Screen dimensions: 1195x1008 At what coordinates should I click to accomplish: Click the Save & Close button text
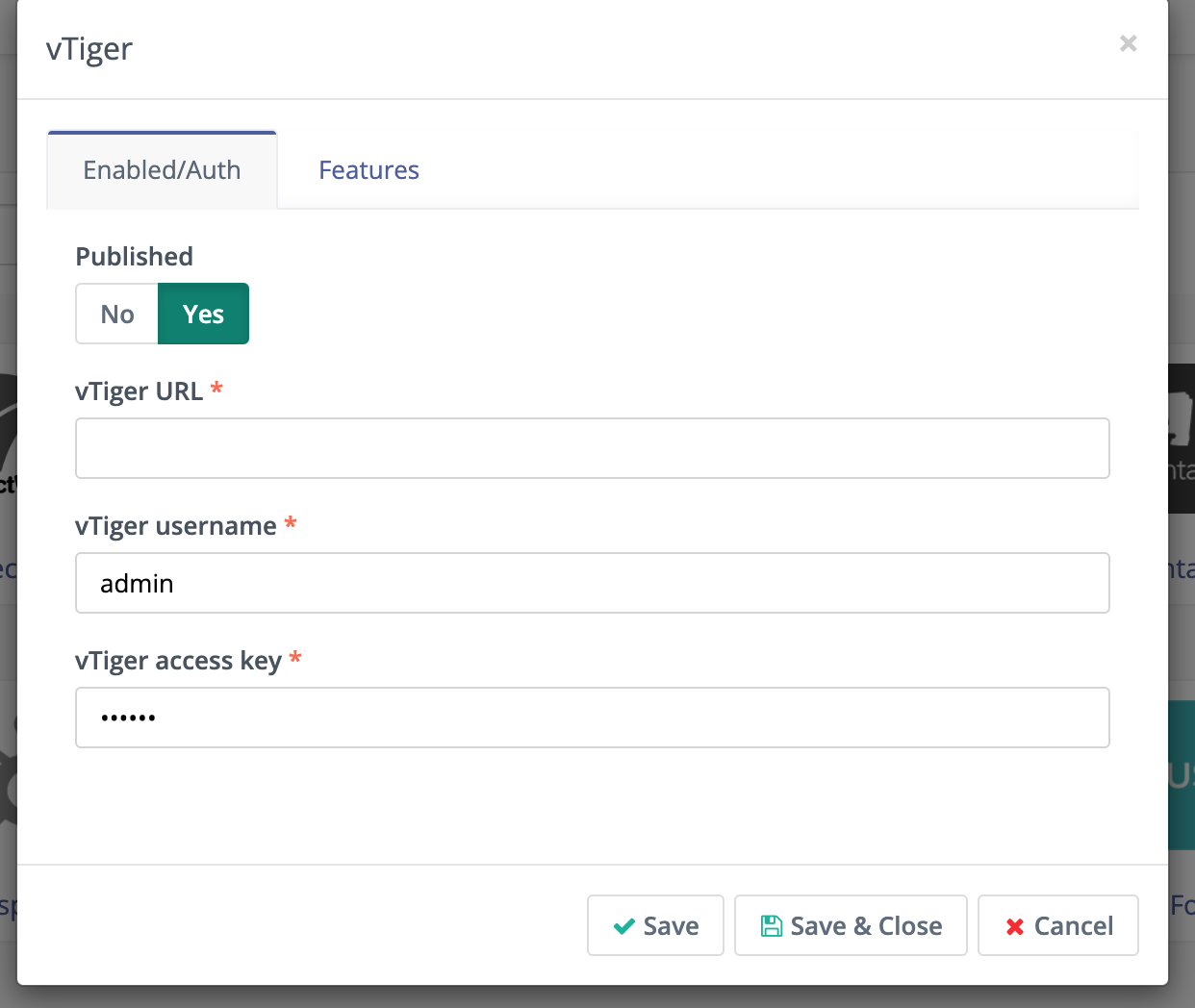pos(866,926)
